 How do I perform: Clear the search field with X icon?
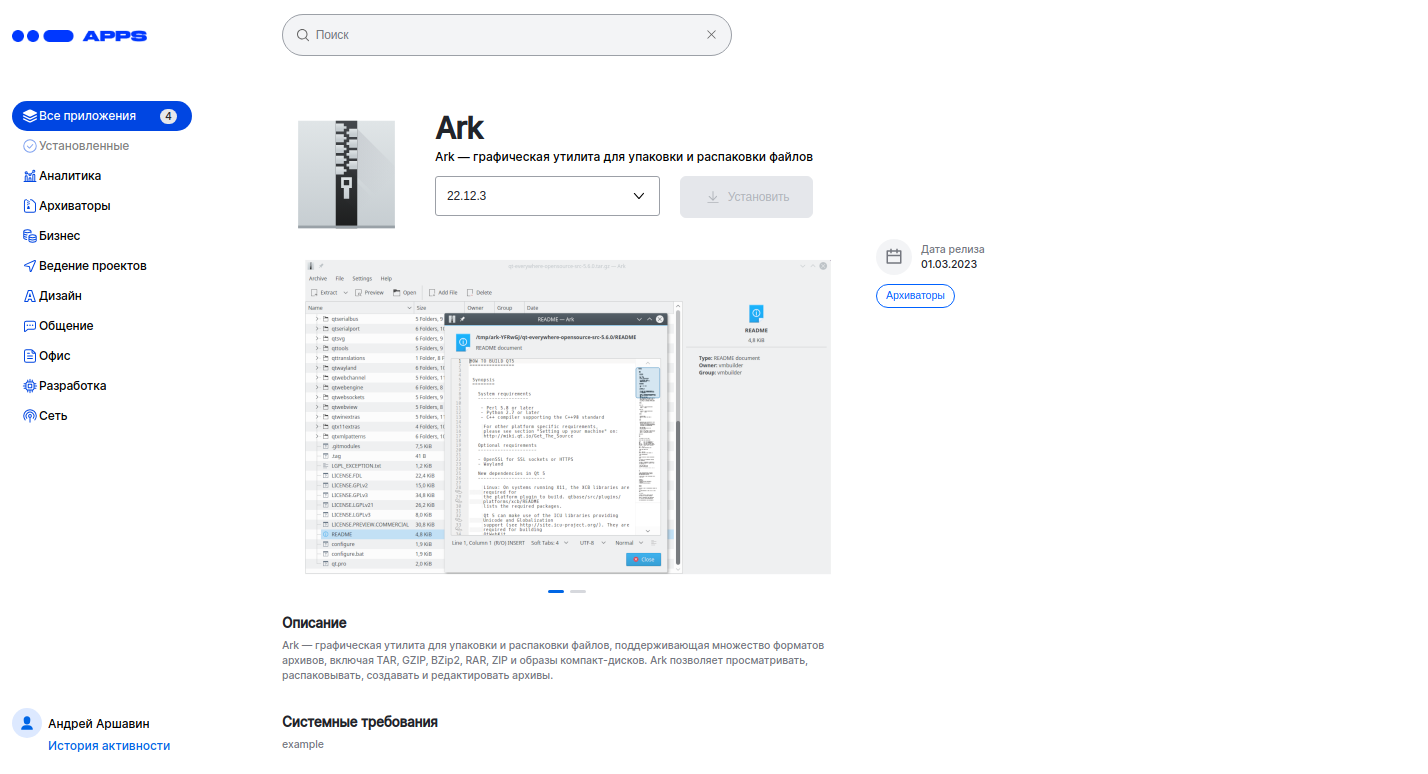[711, 35]
